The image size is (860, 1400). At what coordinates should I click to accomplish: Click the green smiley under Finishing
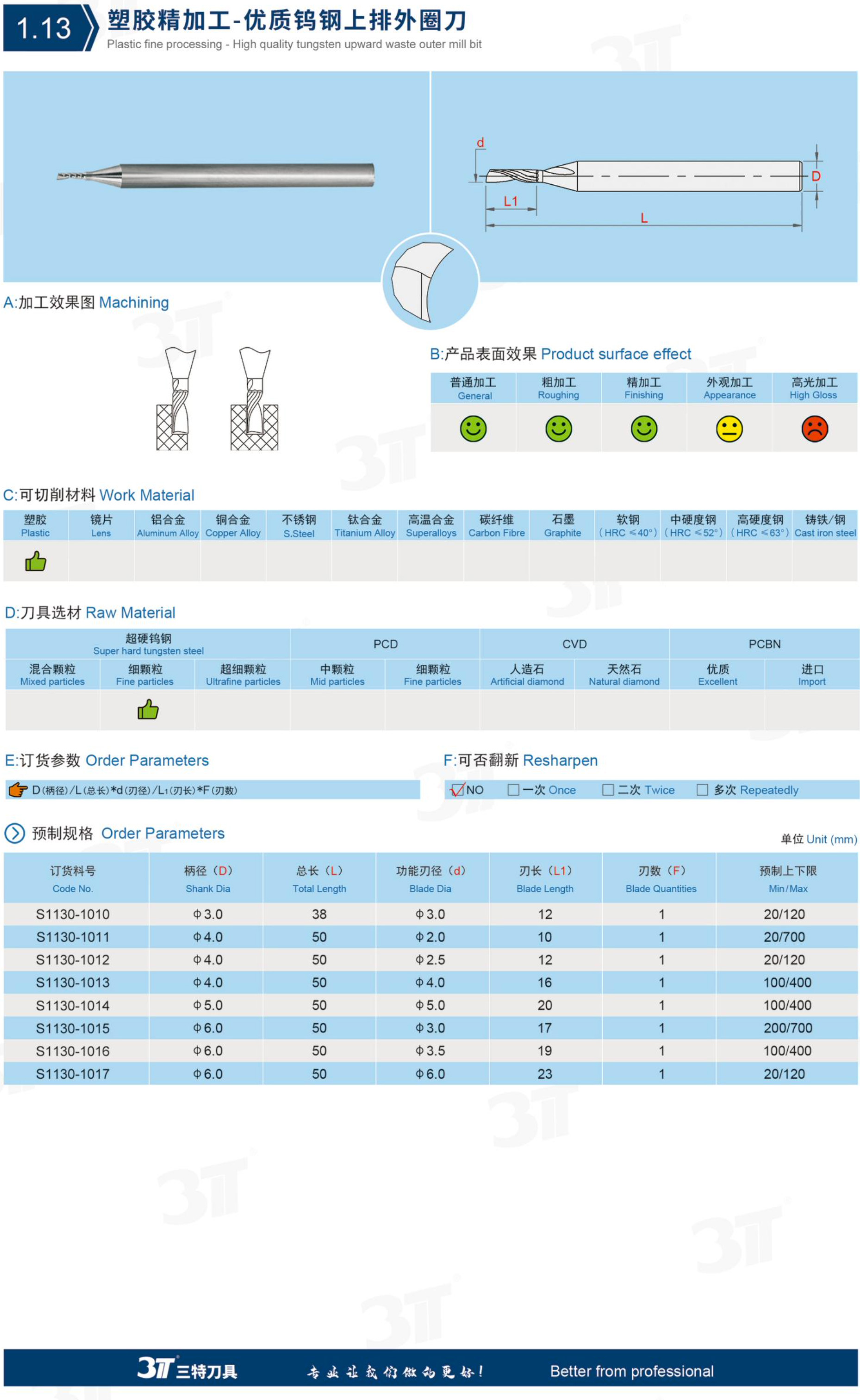(644, 428)
